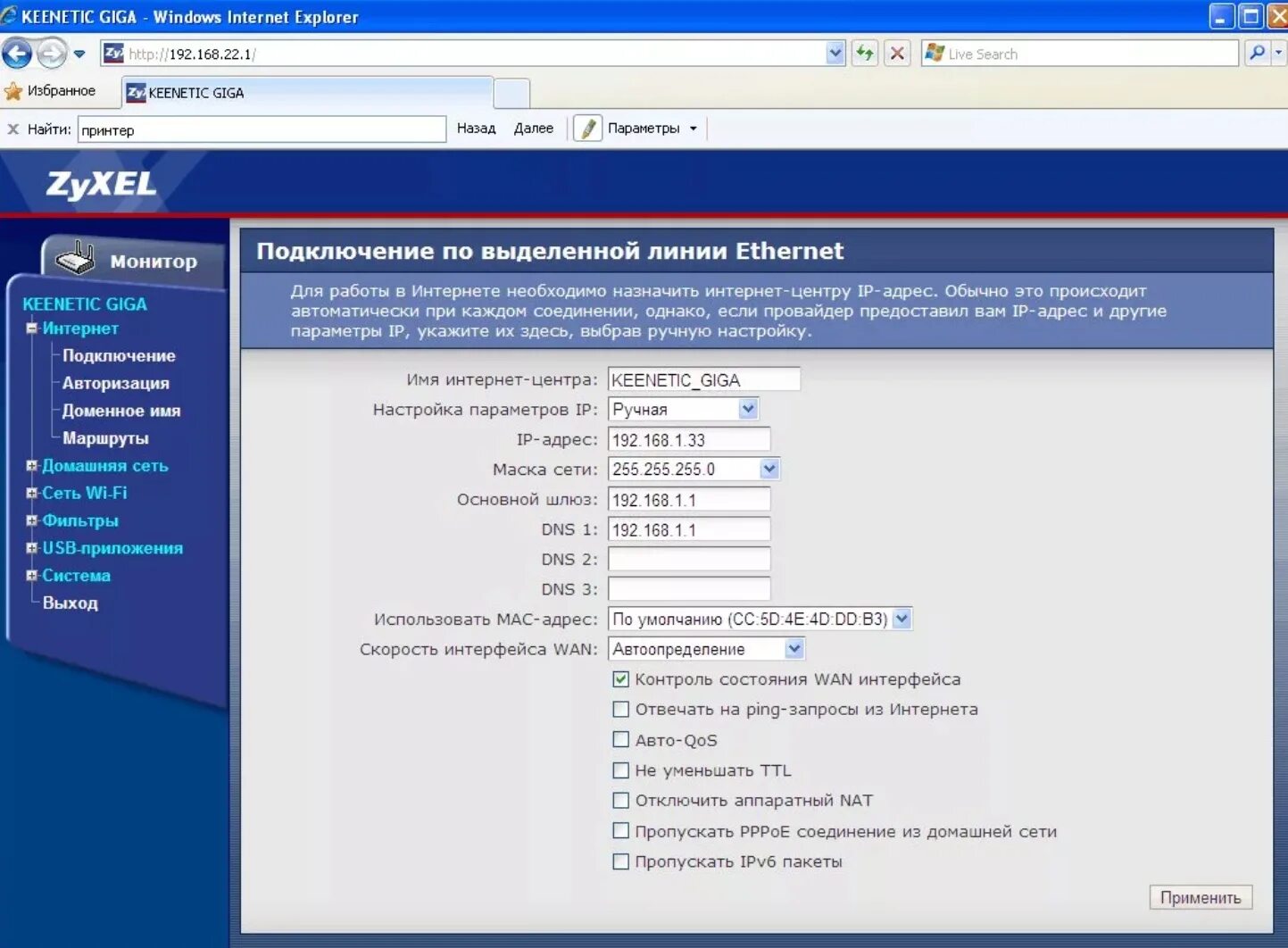
Task: Open Использовать MAC-адрес dropdown
Action: point(760,619)
